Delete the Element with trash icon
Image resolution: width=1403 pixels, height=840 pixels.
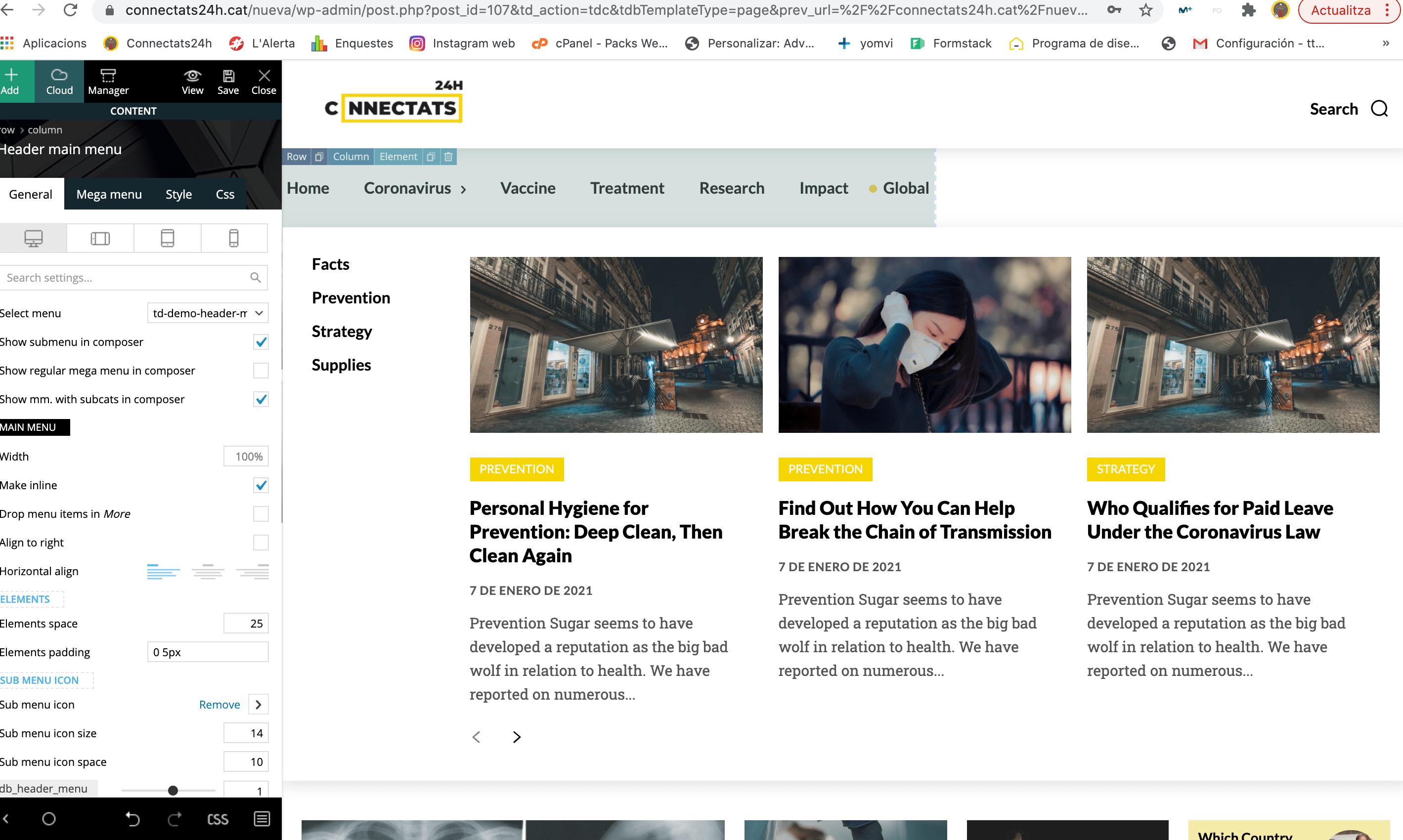448,157
